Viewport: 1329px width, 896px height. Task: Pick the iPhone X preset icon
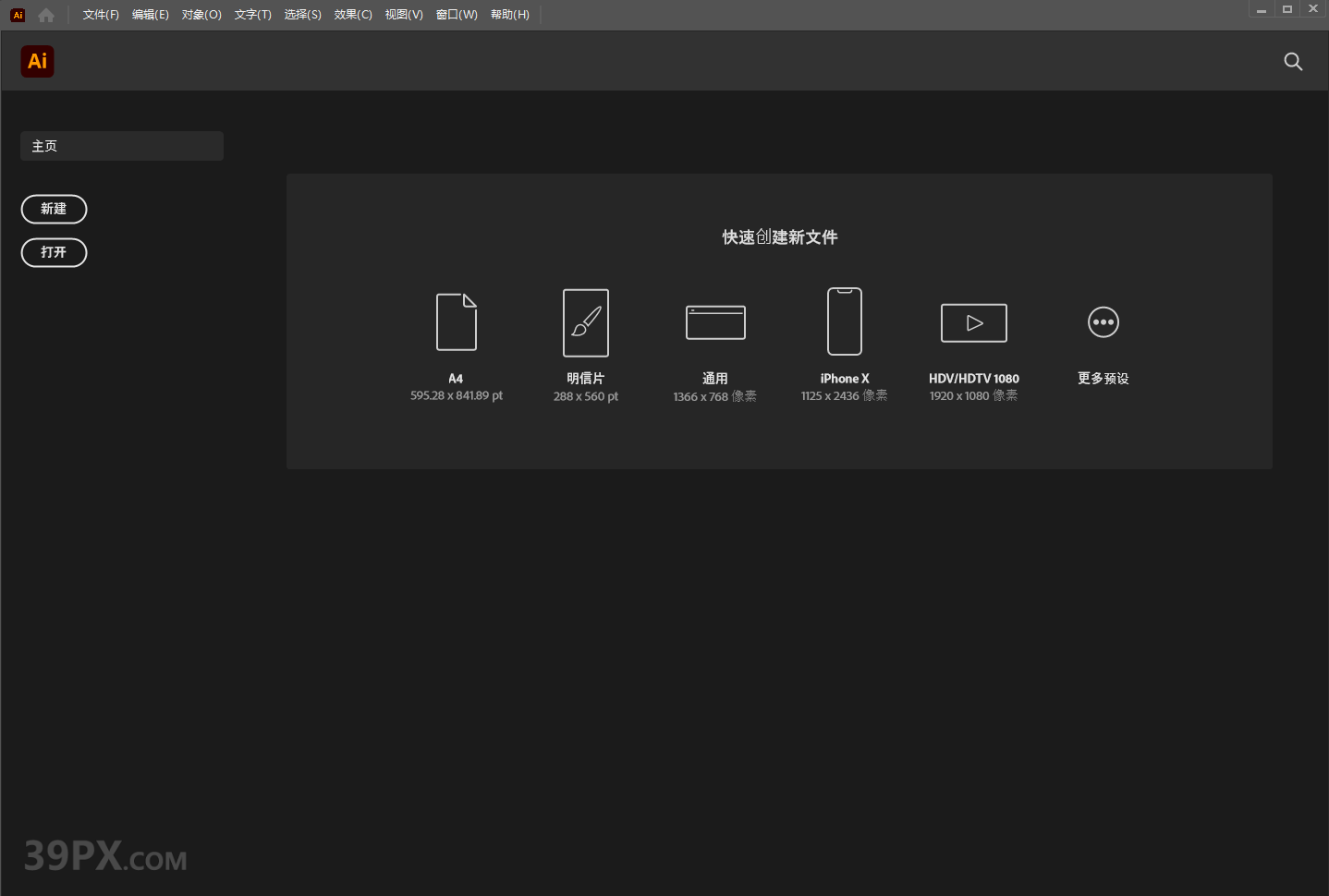[845, 321]
